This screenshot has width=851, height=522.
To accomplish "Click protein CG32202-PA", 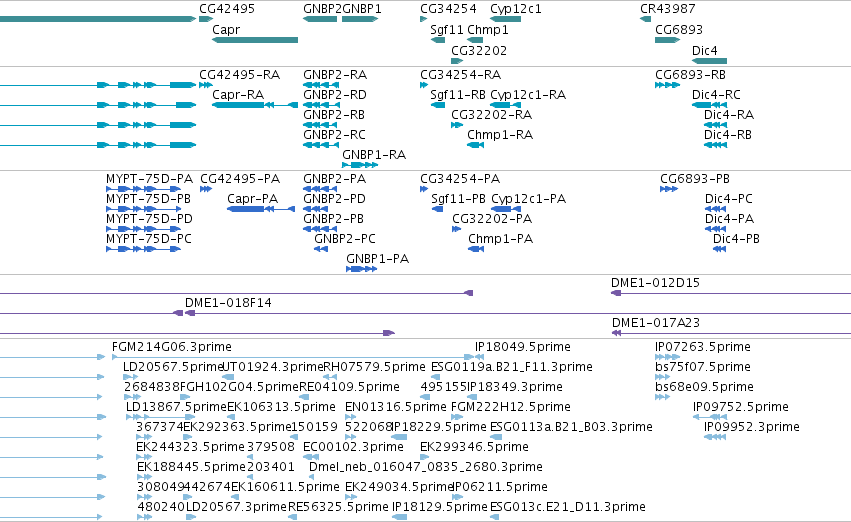I will [x=492, y=219].
